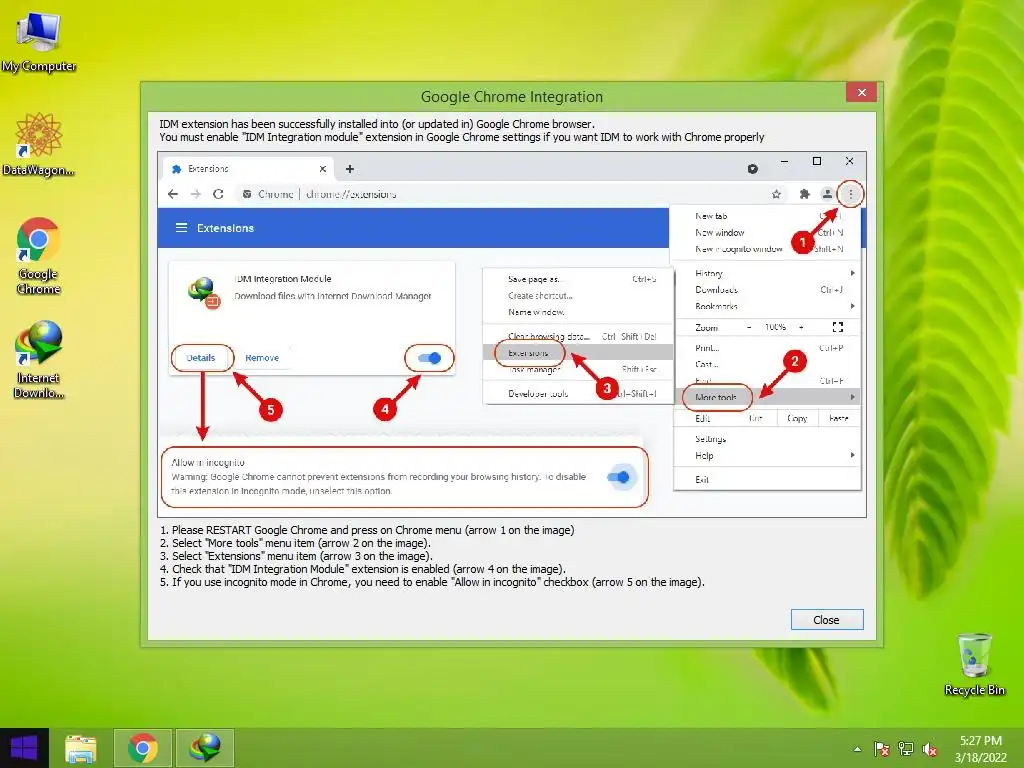This screenshot has height=768, width=1024.
Task: Click the line 'If you use incognito mode'
Action: click(x=432, y=583)
